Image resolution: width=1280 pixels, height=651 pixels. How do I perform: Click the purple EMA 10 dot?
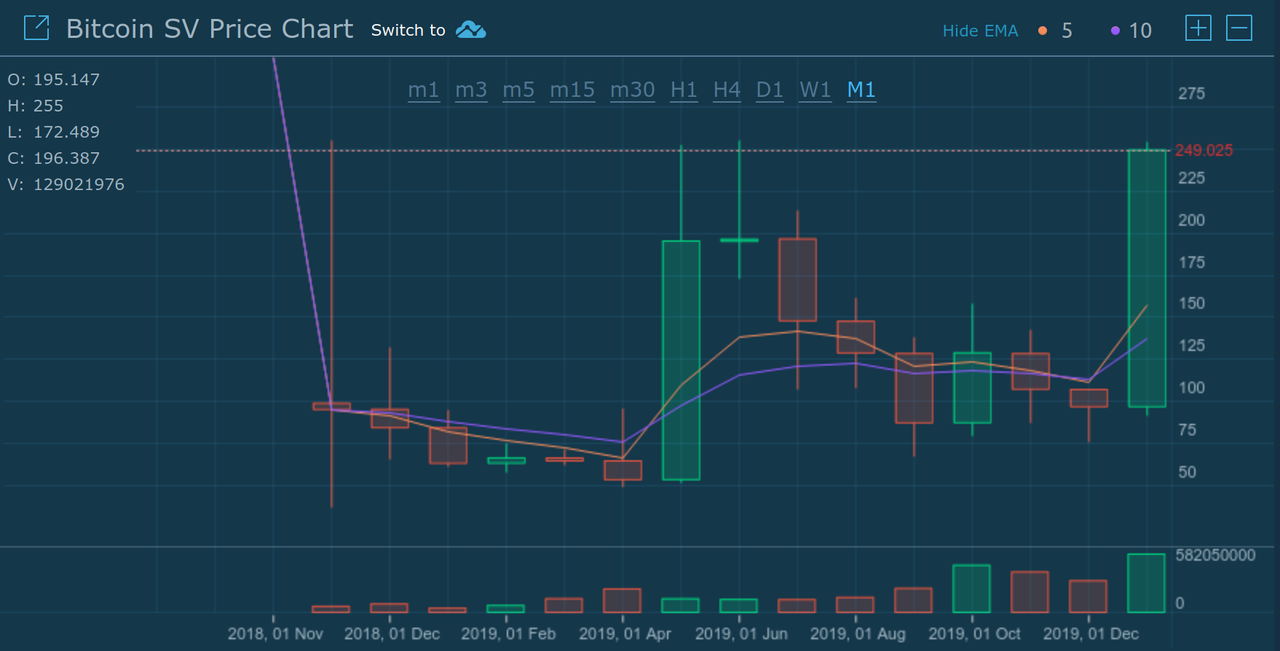1115,31
